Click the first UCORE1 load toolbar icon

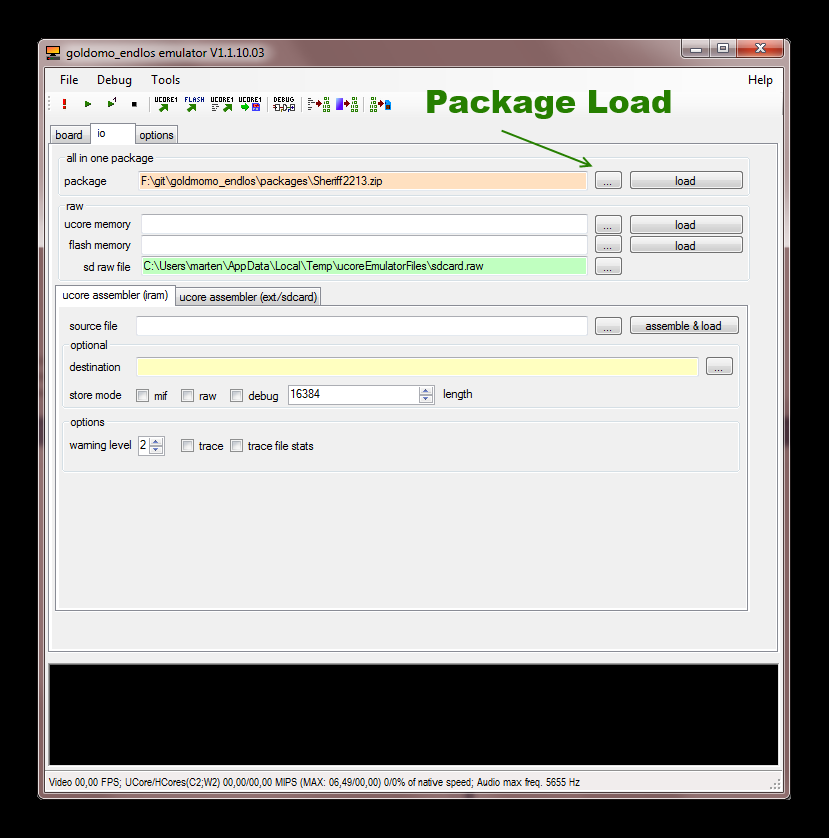(x=166, y=104)
